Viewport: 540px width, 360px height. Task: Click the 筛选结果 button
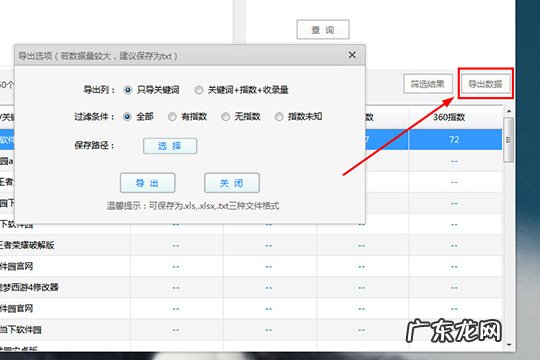pos(428,84)
